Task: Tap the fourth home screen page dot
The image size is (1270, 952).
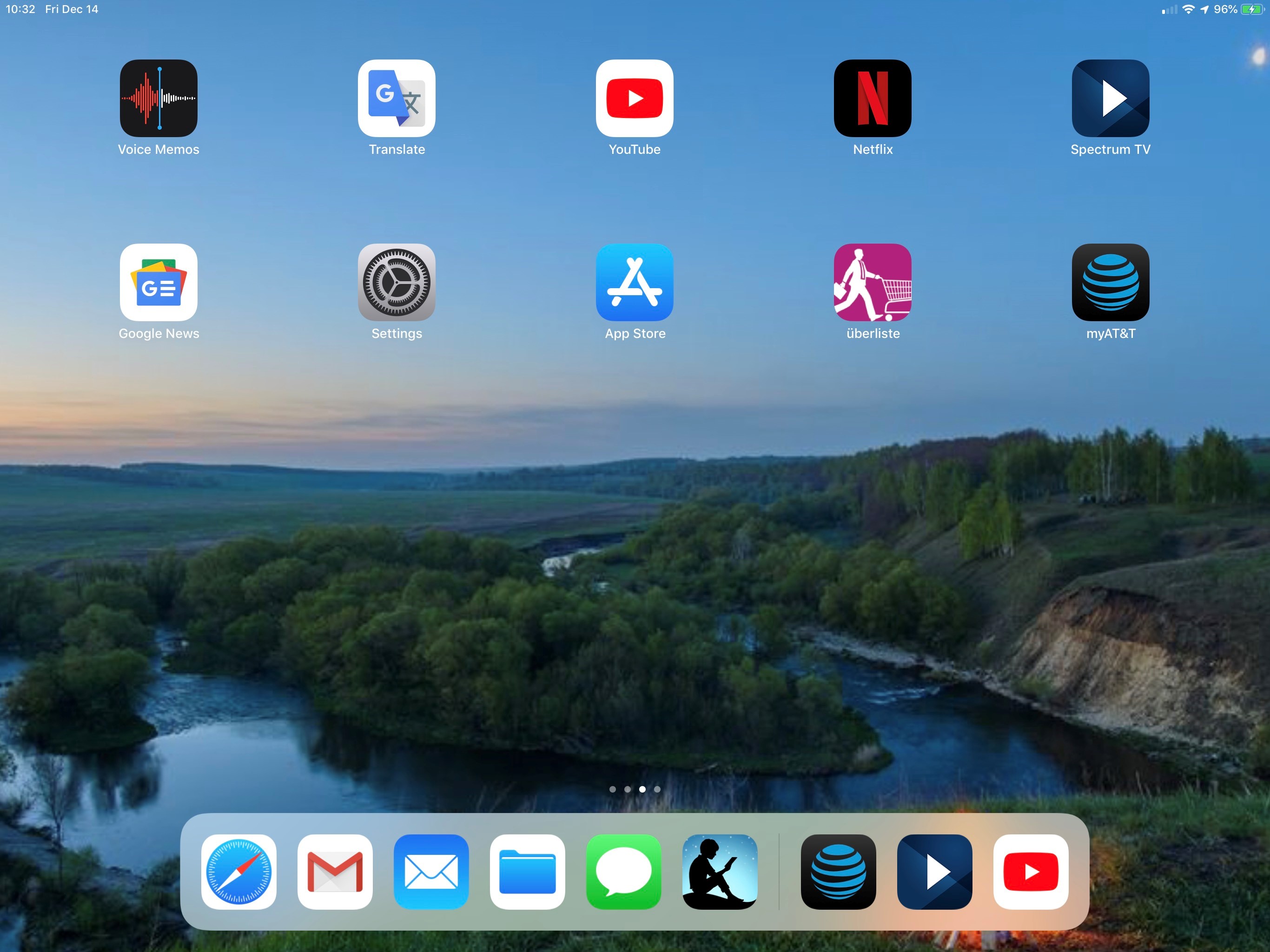Action: [657, 789]
